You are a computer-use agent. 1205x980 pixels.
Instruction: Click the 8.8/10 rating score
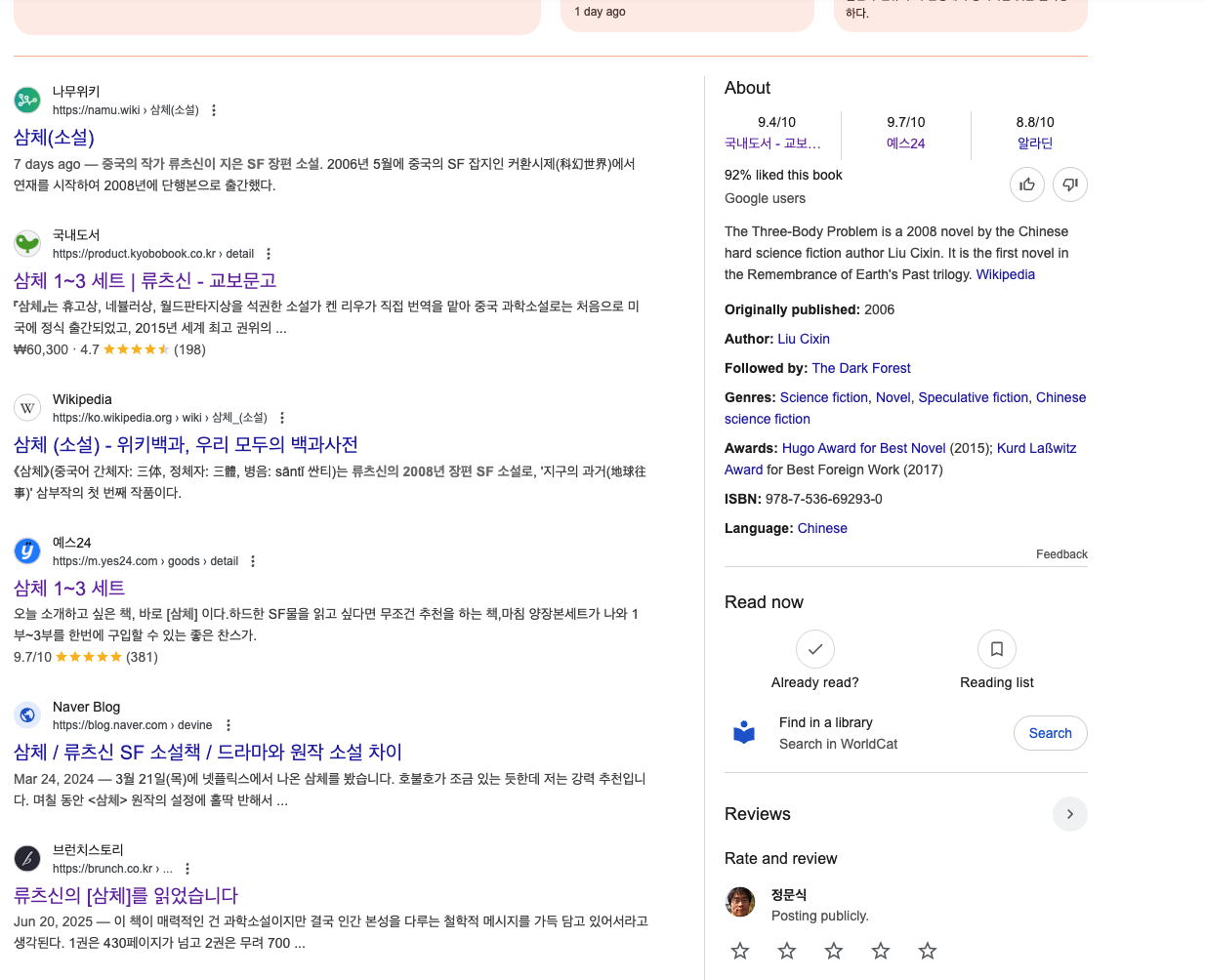1035,122
